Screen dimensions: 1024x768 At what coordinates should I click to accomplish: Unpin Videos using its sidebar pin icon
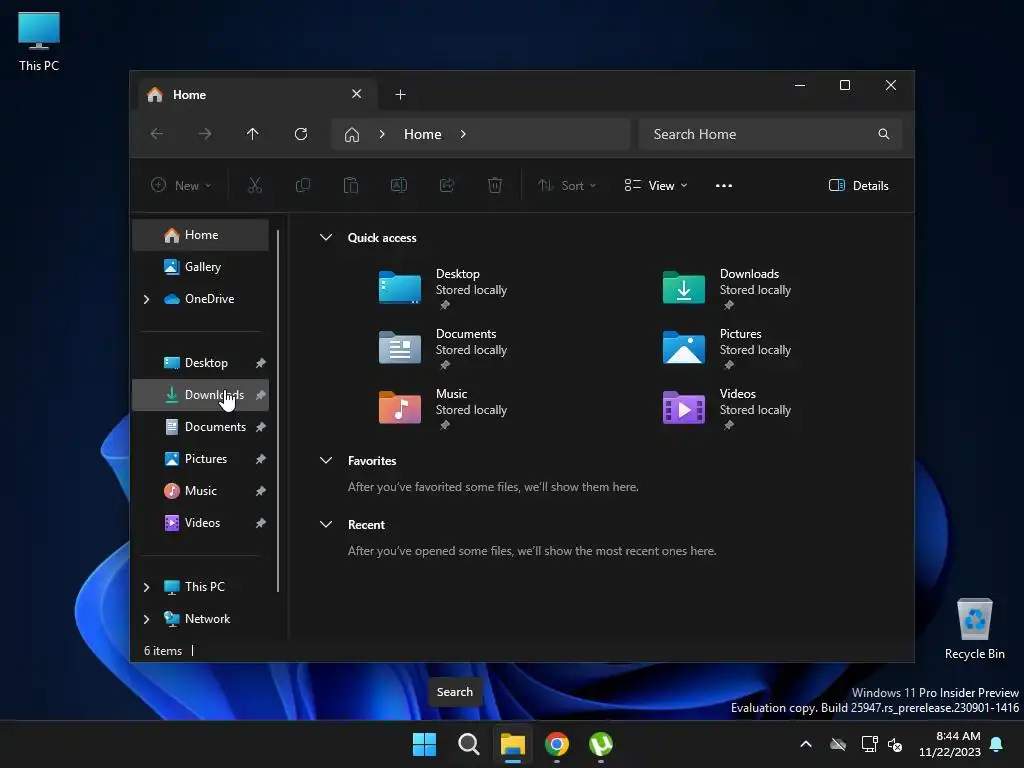pyautogui.click(x=260, y=523)
